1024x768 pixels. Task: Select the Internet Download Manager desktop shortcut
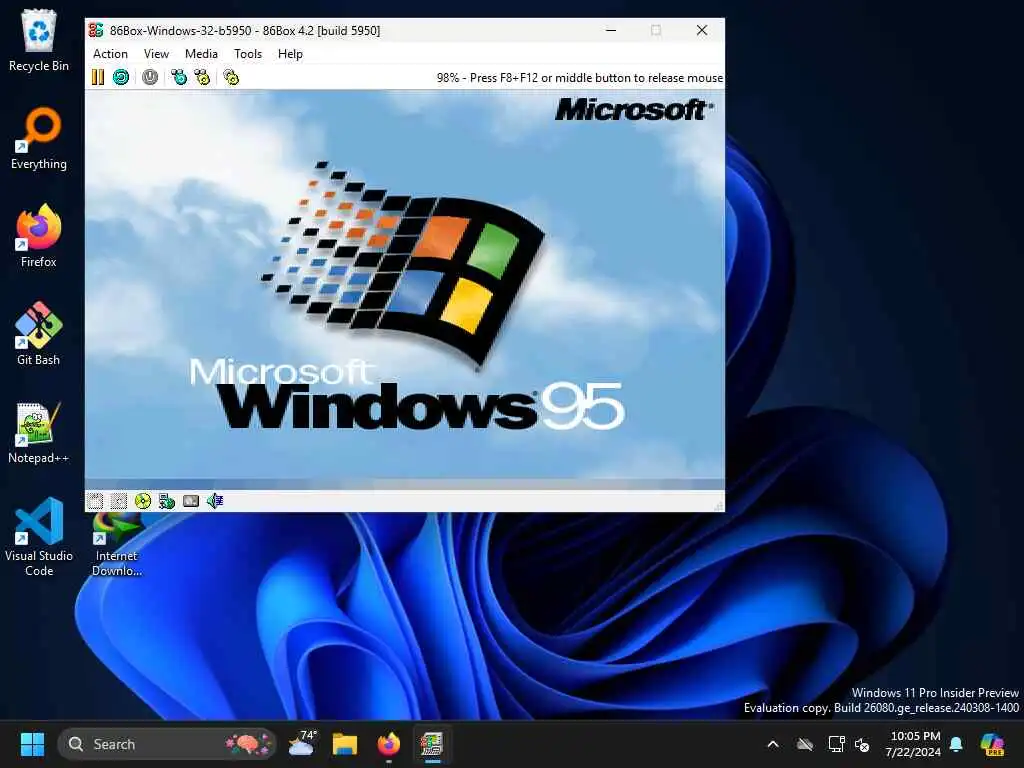coord(117,545)
